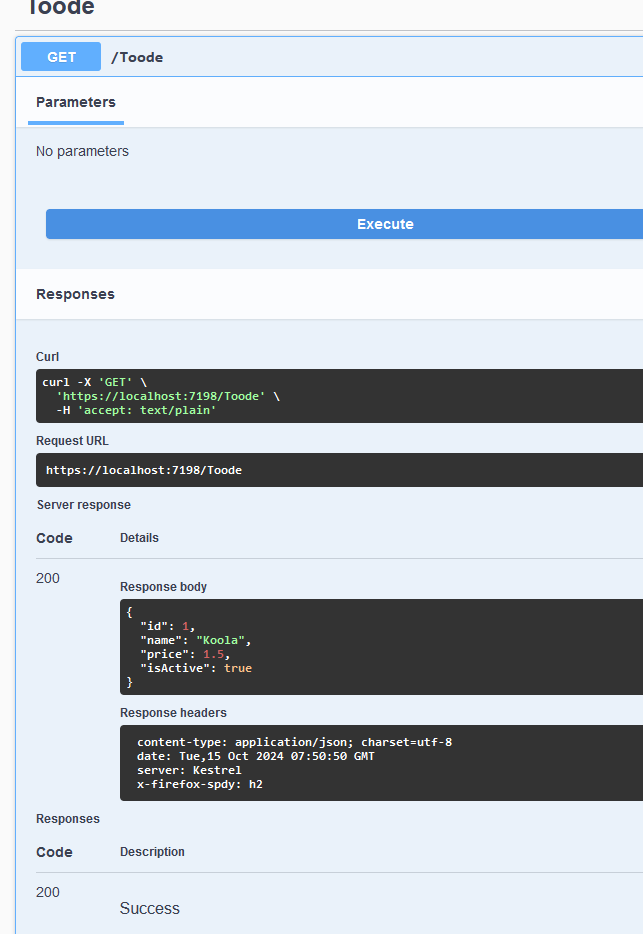
Task: Click the "name": "Koola" line
Action: tap(195, 640)
